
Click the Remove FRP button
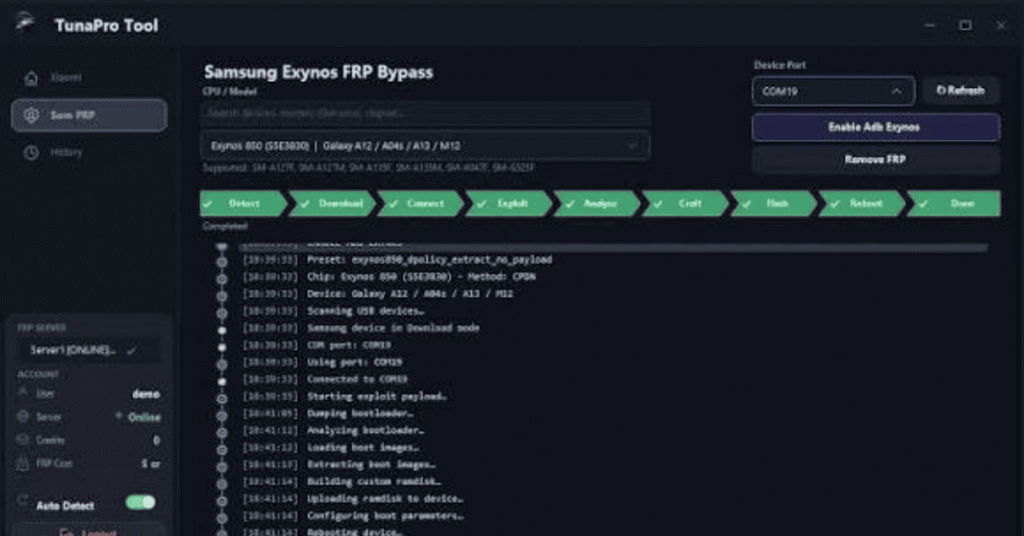[875, 159]
